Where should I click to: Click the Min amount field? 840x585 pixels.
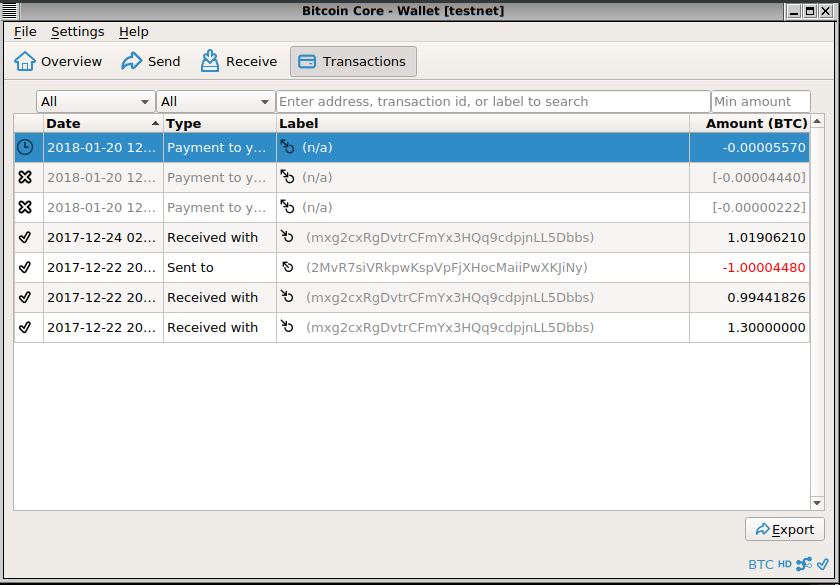[761, 101]
